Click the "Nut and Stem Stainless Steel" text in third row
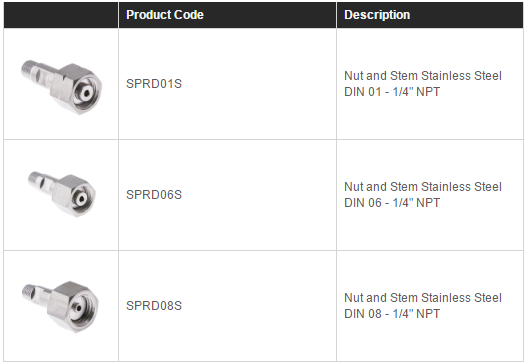The image size is (528, 364). [423, 298]
